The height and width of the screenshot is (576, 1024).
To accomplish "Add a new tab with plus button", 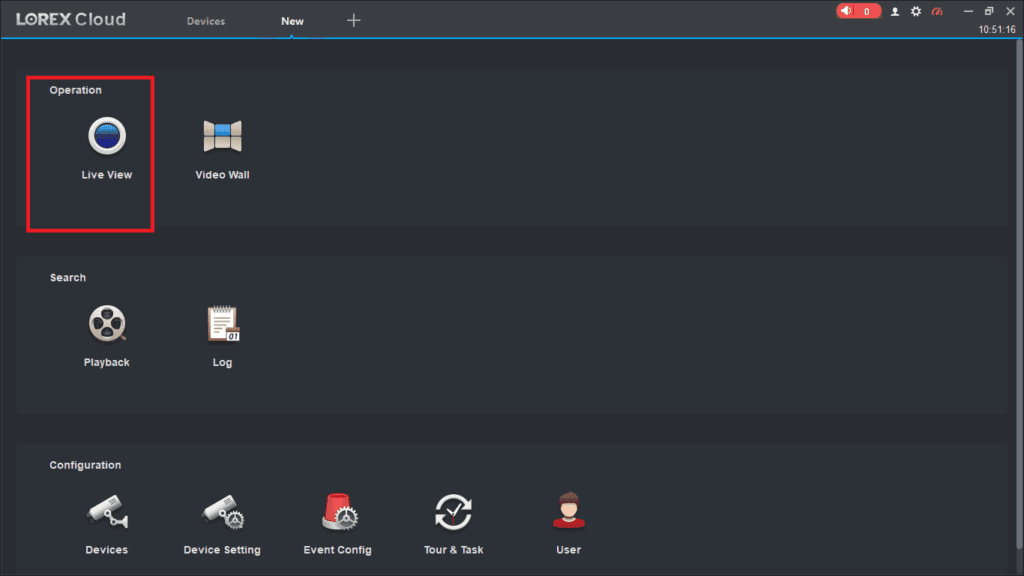I will pos(353,20).
